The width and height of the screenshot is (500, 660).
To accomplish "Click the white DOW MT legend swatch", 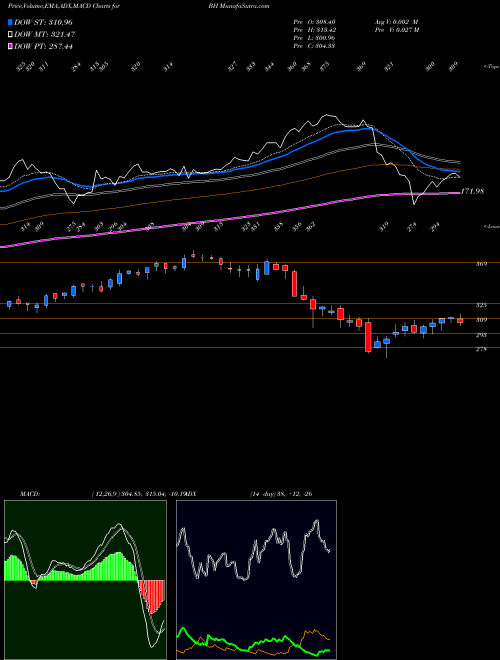I will tap(10, 34).
